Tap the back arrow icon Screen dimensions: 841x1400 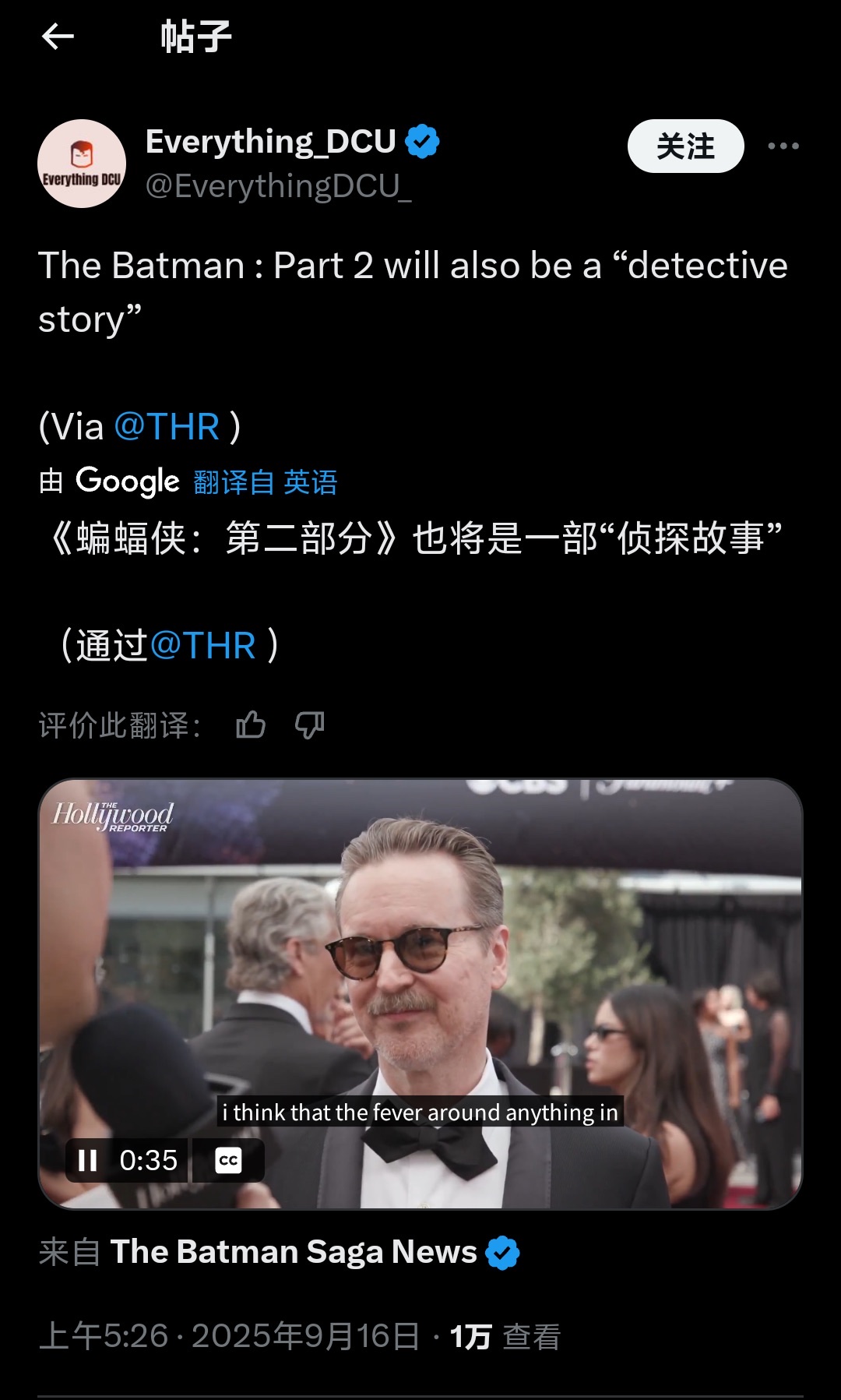pos(58,36)
